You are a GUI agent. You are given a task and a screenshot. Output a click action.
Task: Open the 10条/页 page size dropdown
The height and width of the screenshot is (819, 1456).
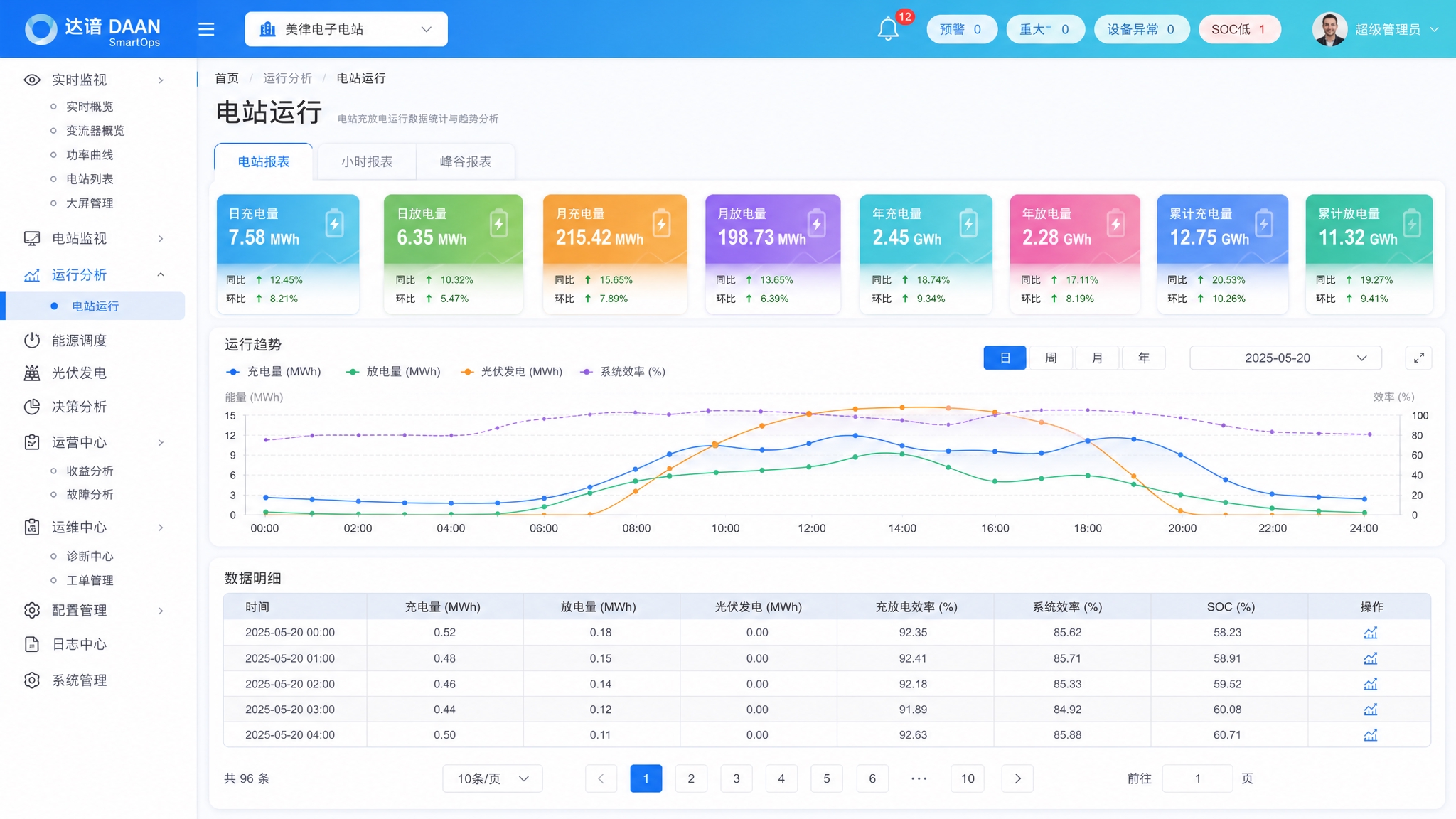(493, 778)
